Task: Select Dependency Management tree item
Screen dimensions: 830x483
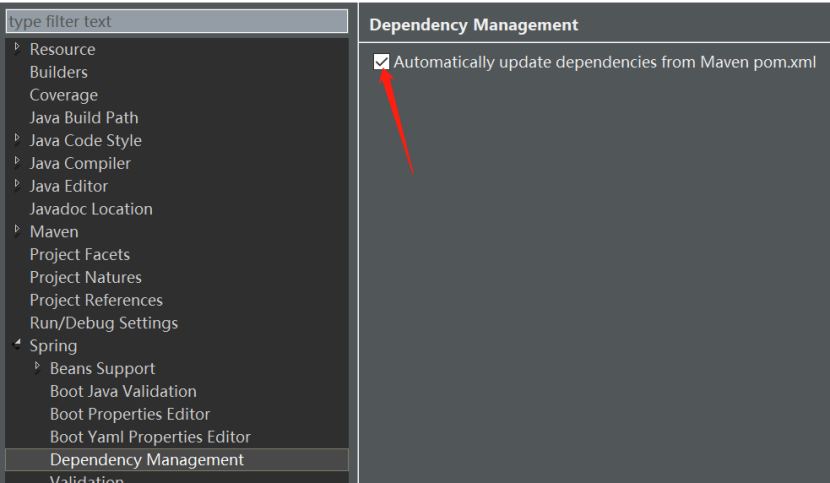Action: 177,460
